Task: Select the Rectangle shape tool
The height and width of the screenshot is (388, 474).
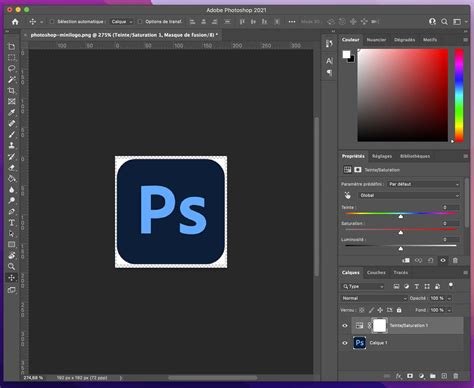Action: click(x=12, y=244)
